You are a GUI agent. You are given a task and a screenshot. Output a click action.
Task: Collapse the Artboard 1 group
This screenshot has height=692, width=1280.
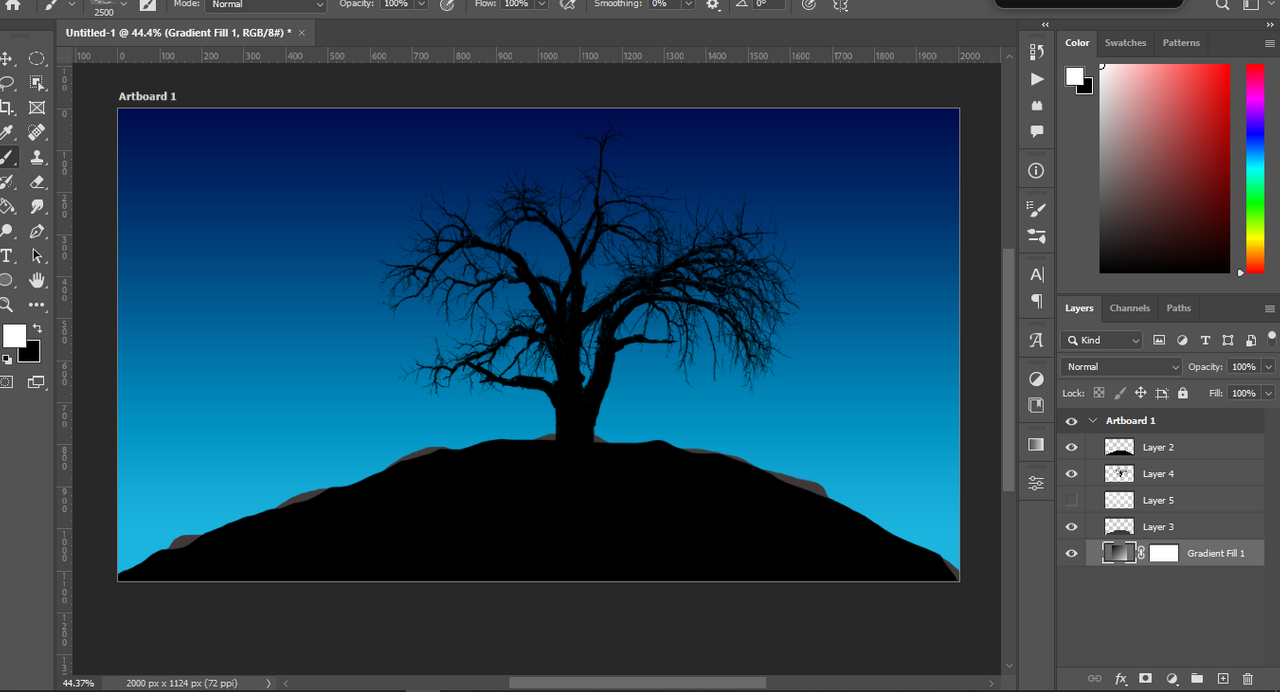click(x=1093, y=421)
